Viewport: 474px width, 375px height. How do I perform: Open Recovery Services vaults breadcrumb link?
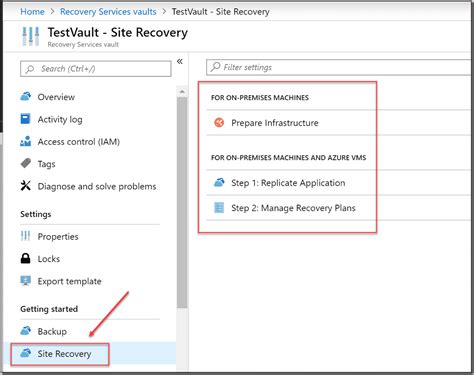point(108,12)
